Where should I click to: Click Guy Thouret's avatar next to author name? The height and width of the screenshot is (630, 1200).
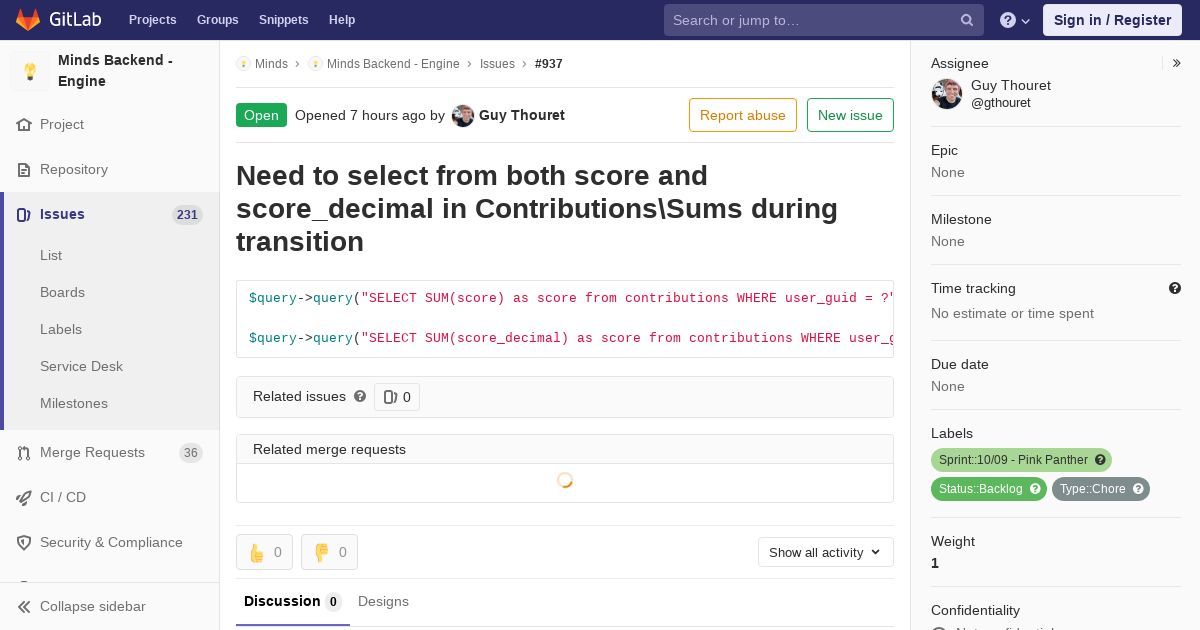463,116
